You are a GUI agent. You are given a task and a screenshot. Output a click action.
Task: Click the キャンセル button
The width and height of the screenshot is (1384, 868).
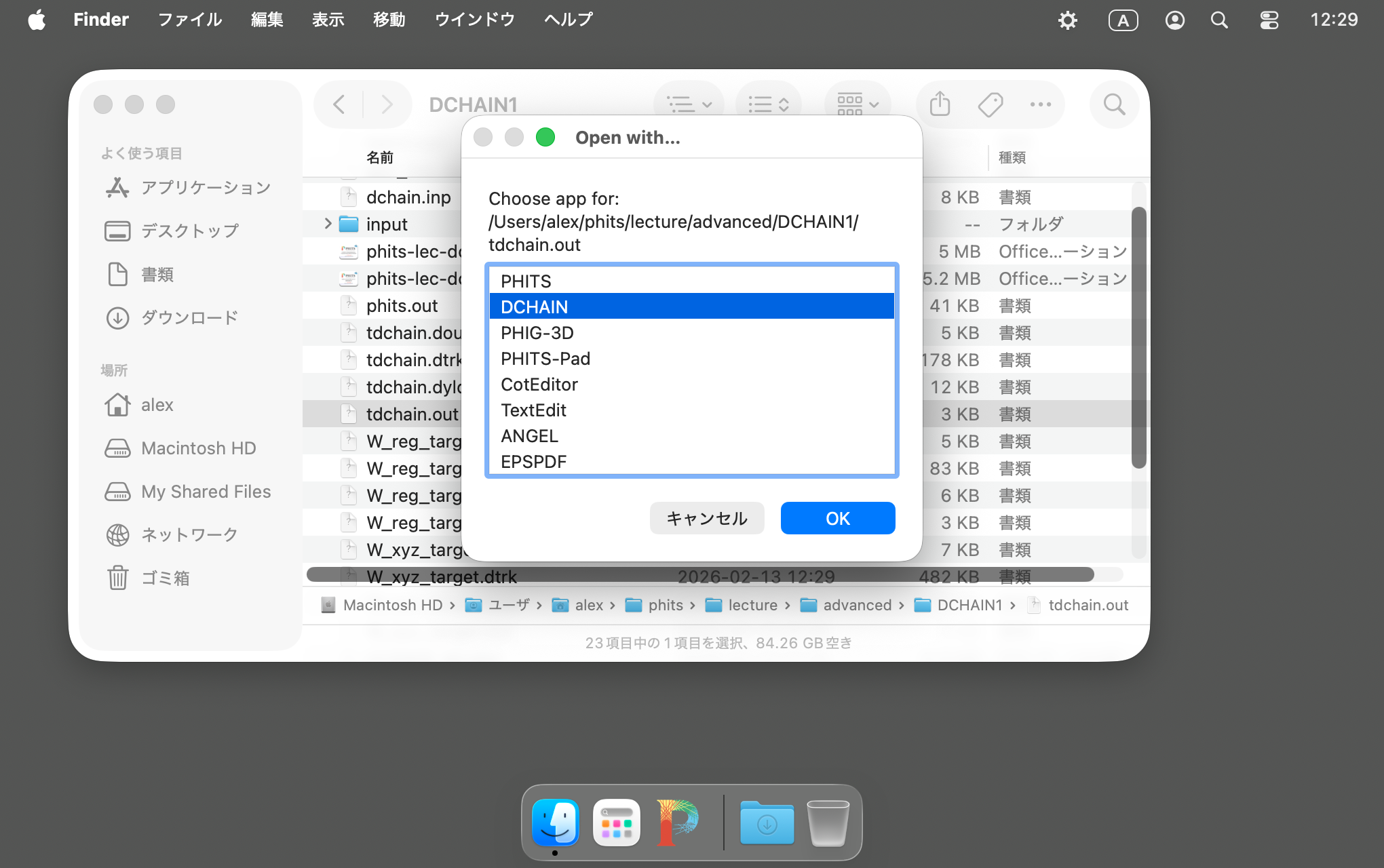[x=706, y=518]
